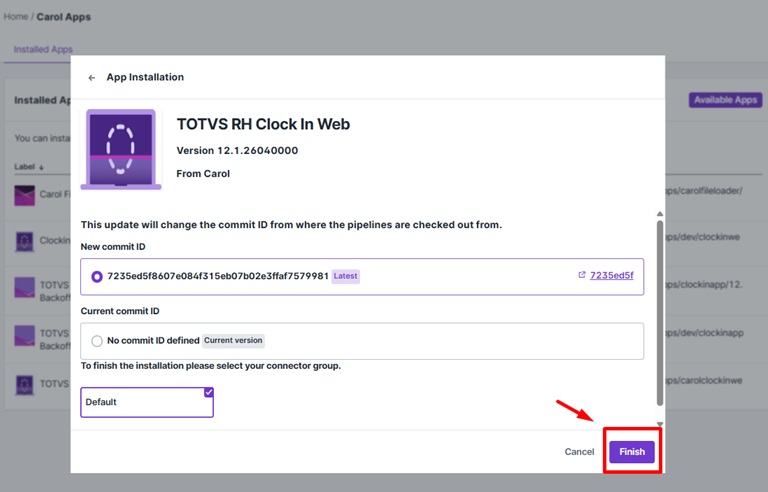The image size is (768, 492).
Task: Click the scroll up arrow in the dialog
Action: pos(660,214)
